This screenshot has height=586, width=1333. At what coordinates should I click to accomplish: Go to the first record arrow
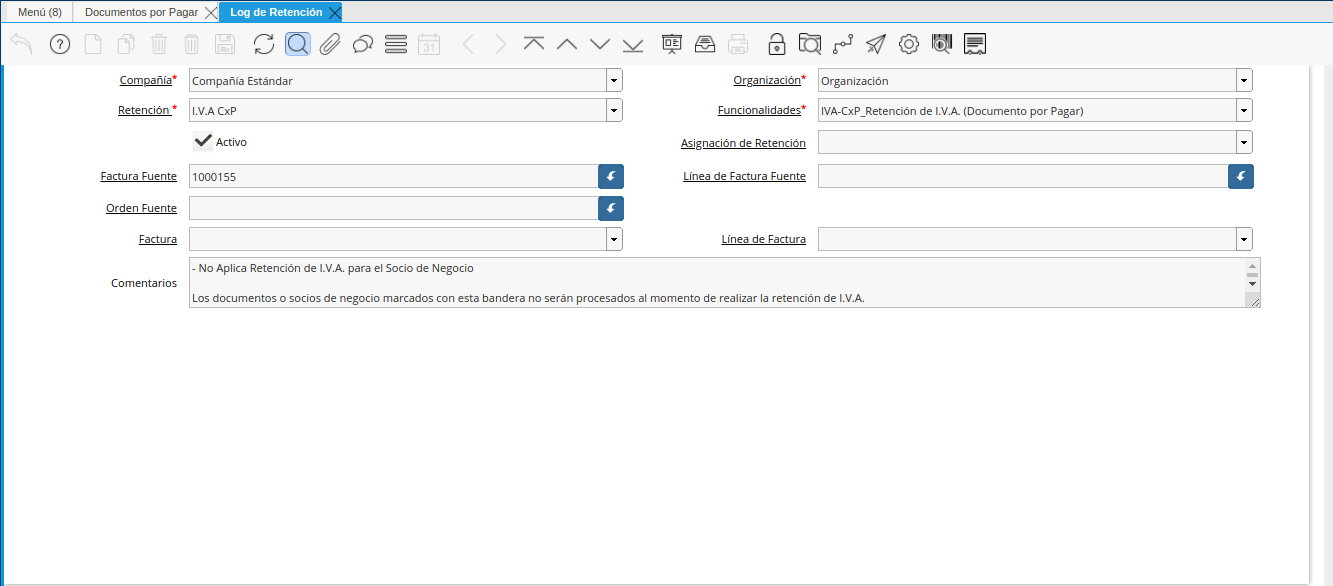[534, 44]
